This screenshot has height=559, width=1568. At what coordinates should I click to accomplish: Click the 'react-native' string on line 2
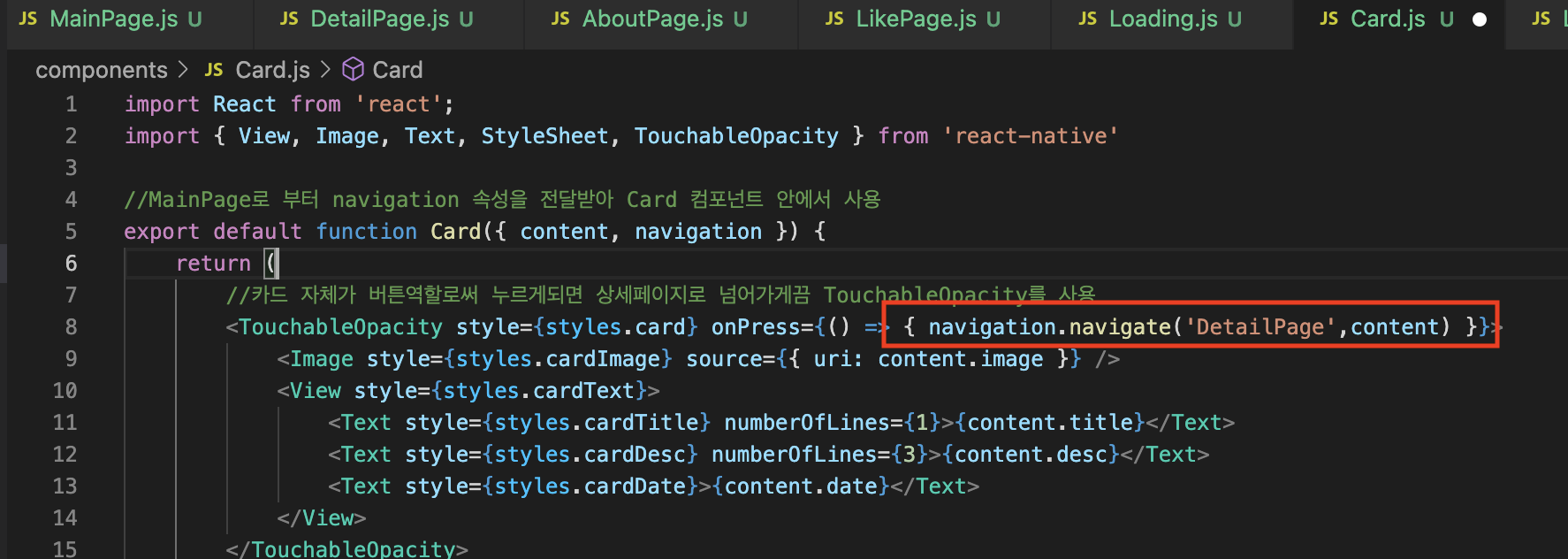point(1031,136)
